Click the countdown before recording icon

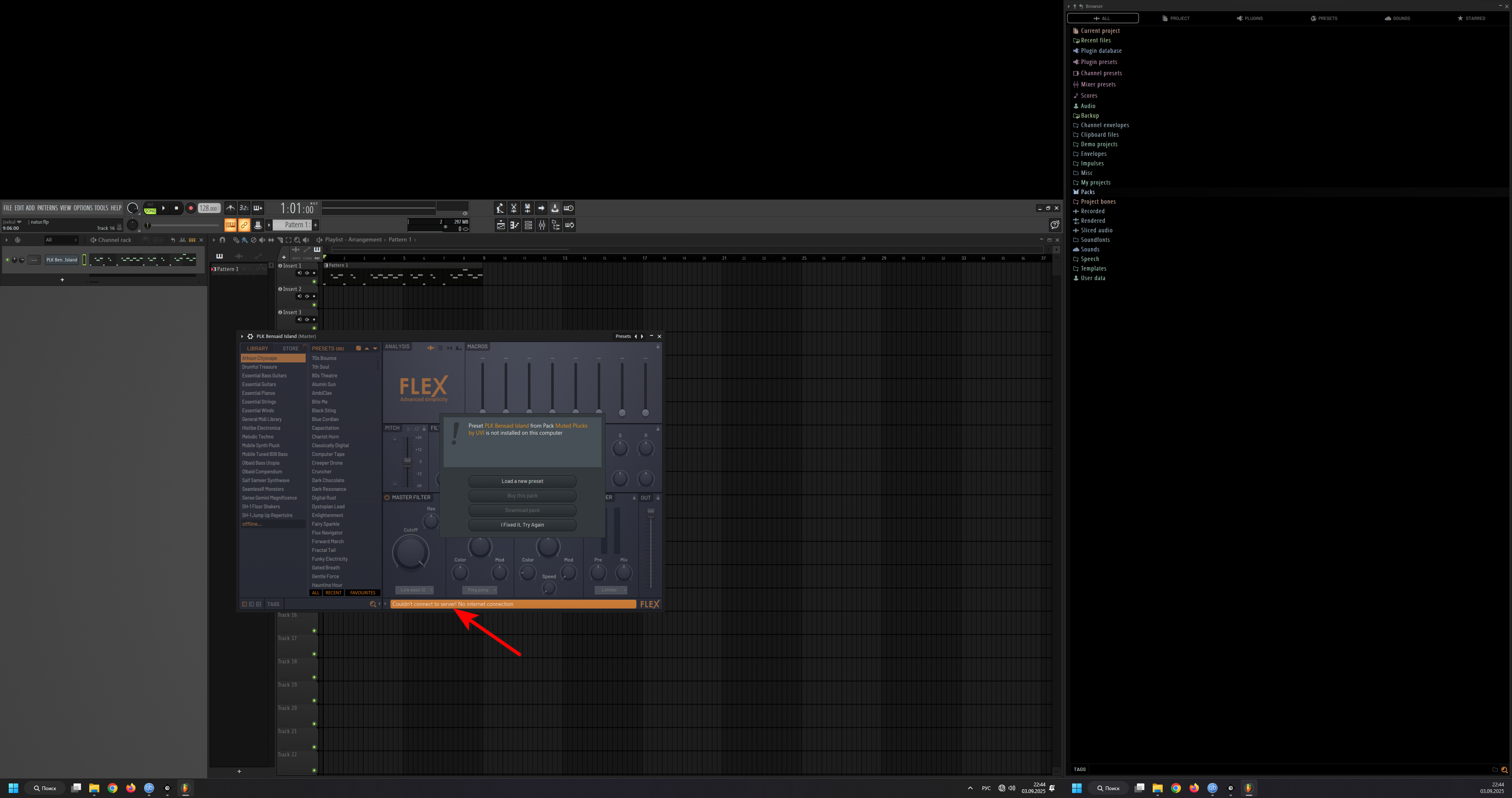pos(244,208)
